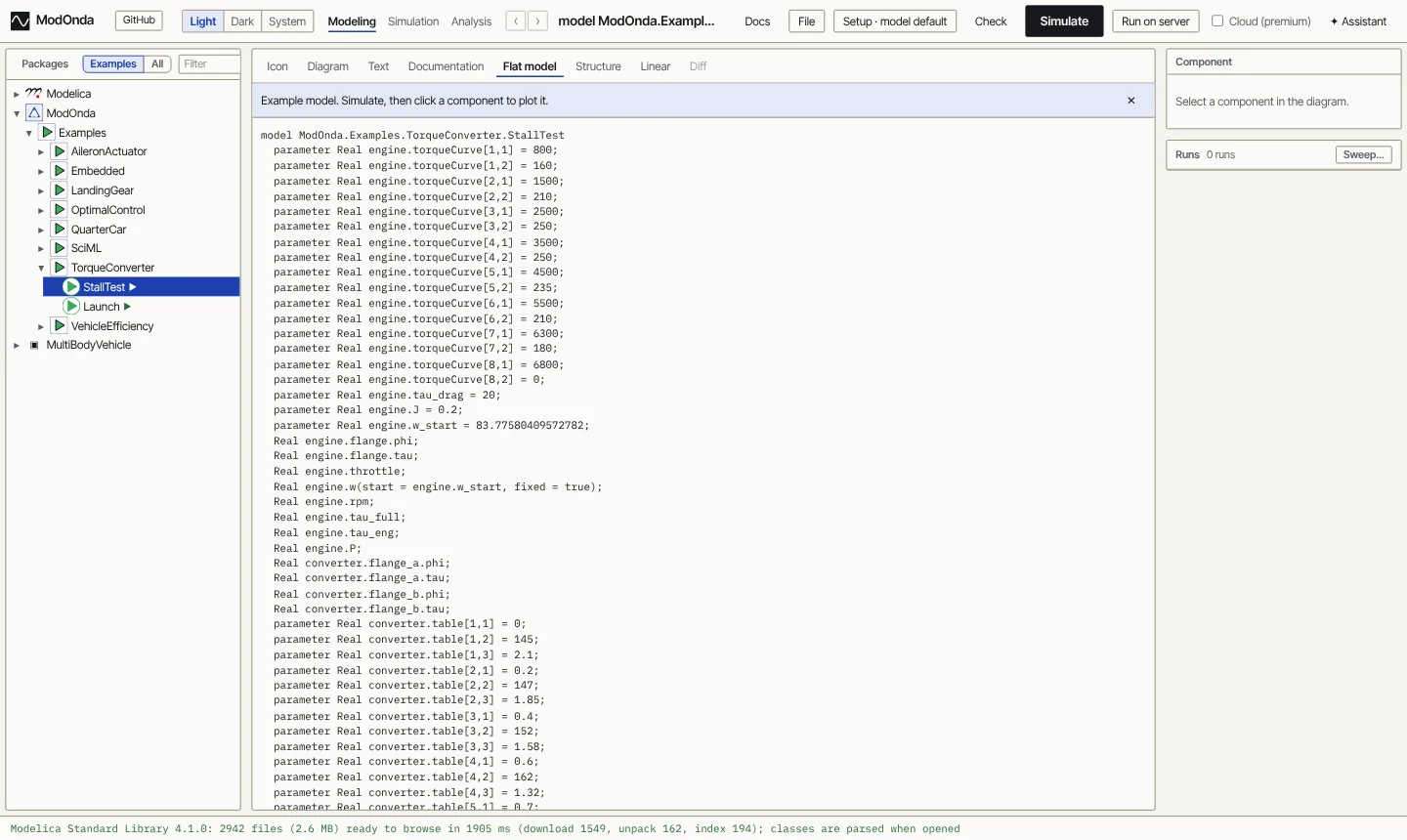The width and height of the screenshot is (1407, 840).
Task: Collapse the TorqueConverter tree node
Action: 41,268
